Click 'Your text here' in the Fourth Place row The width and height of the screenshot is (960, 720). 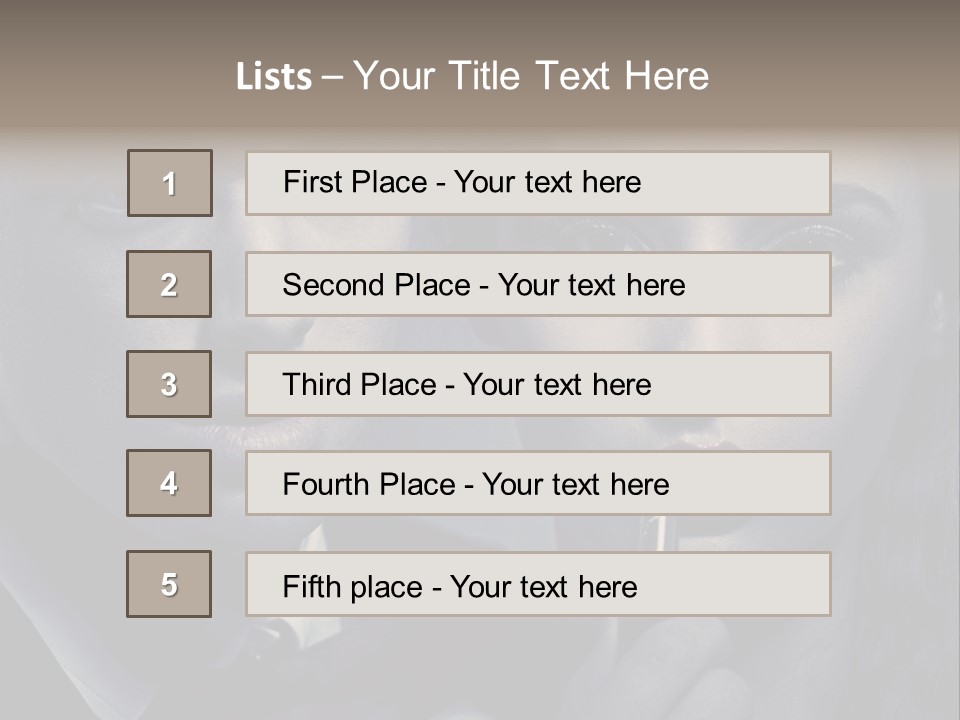(575, 485)
